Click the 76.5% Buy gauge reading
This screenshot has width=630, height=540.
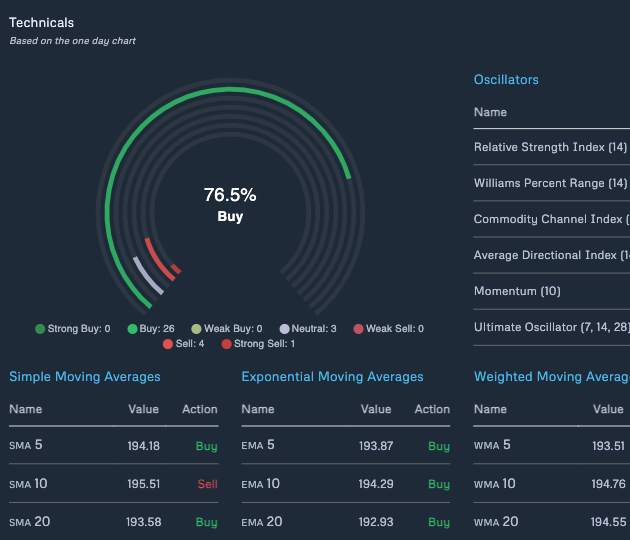(x=230, y=204)
